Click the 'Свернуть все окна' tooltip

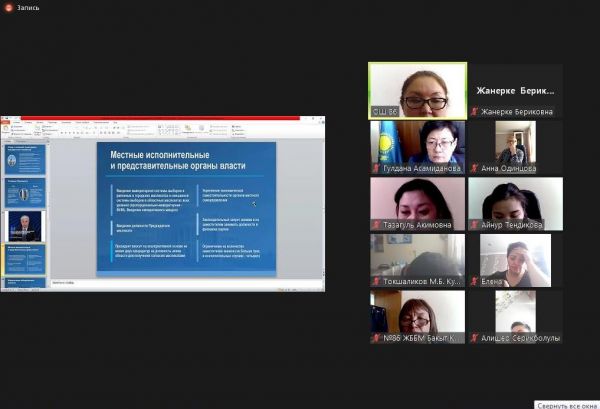(x=567, y=404)
